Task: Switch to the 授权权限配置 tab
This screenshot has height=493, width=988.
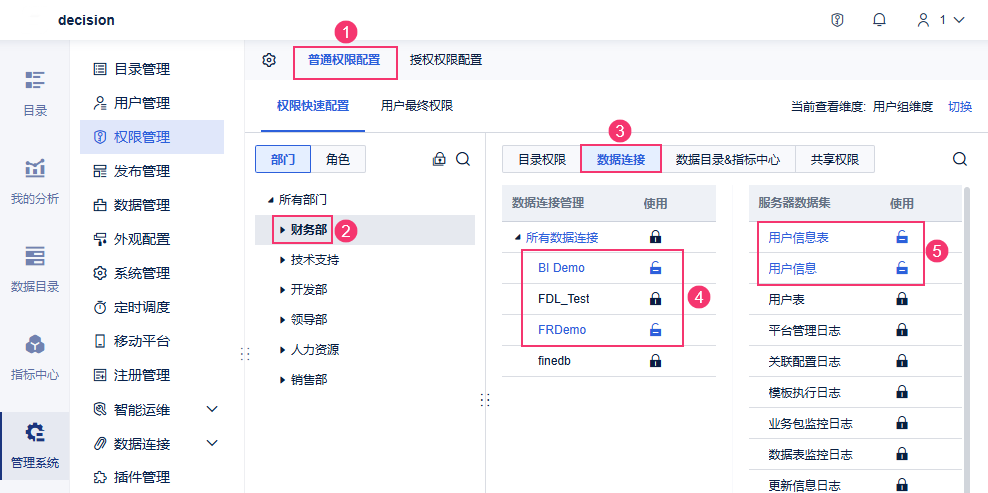Action: pos(446,60)
